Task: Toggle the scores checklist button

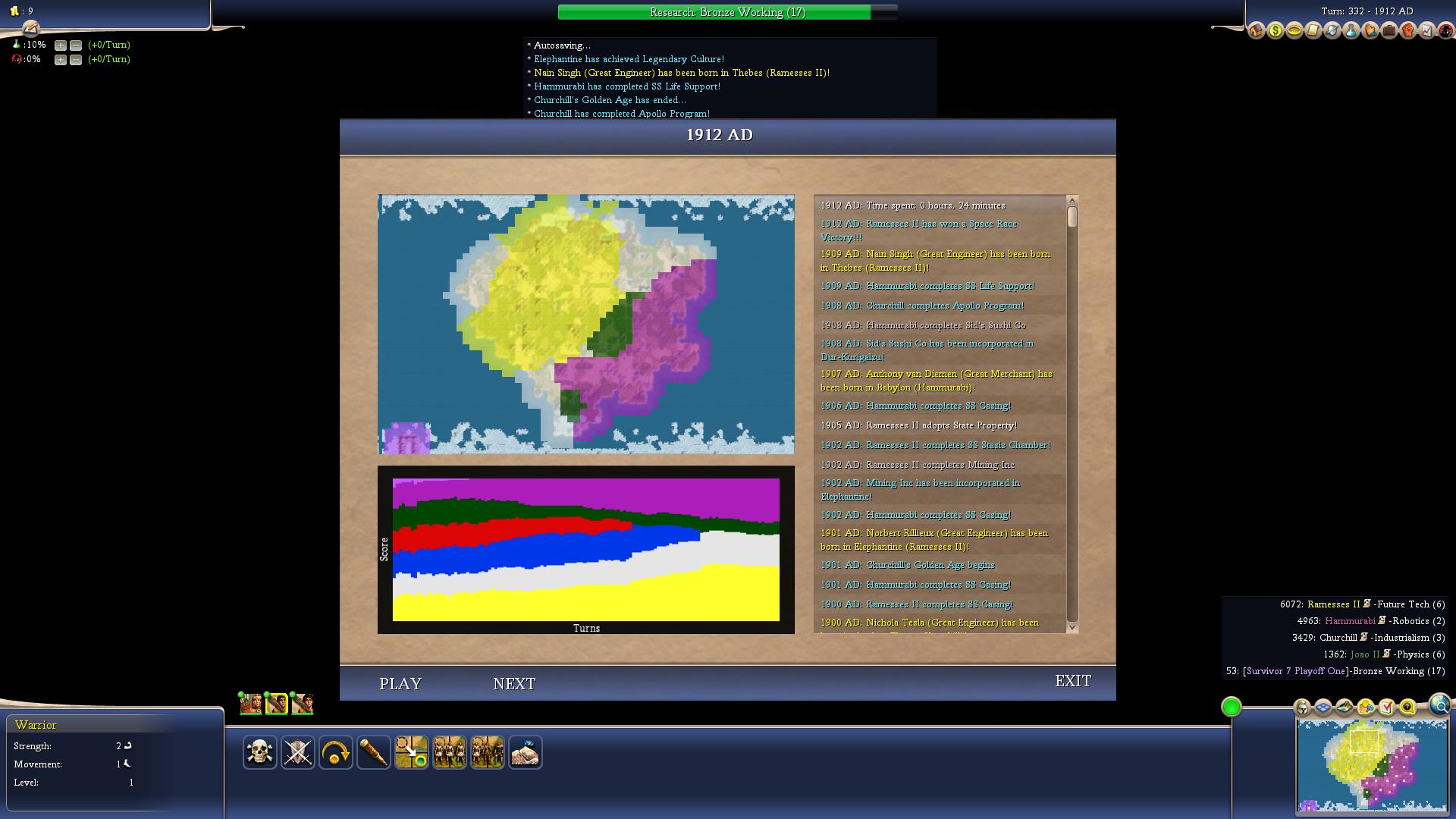Action: point(1387,708)
